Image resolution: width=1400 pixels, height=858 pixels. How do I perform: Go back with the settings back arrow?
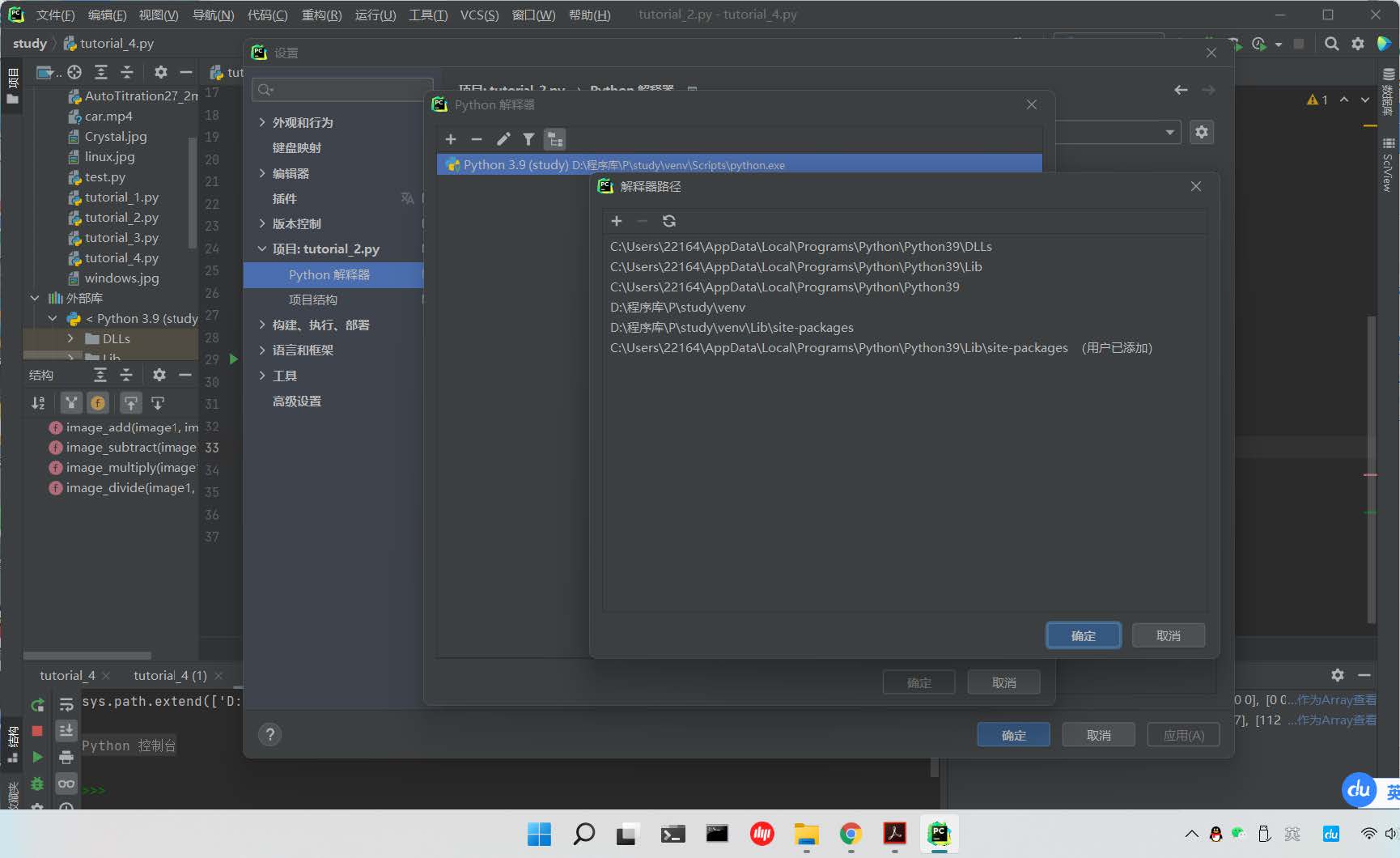click(1181, 90)
